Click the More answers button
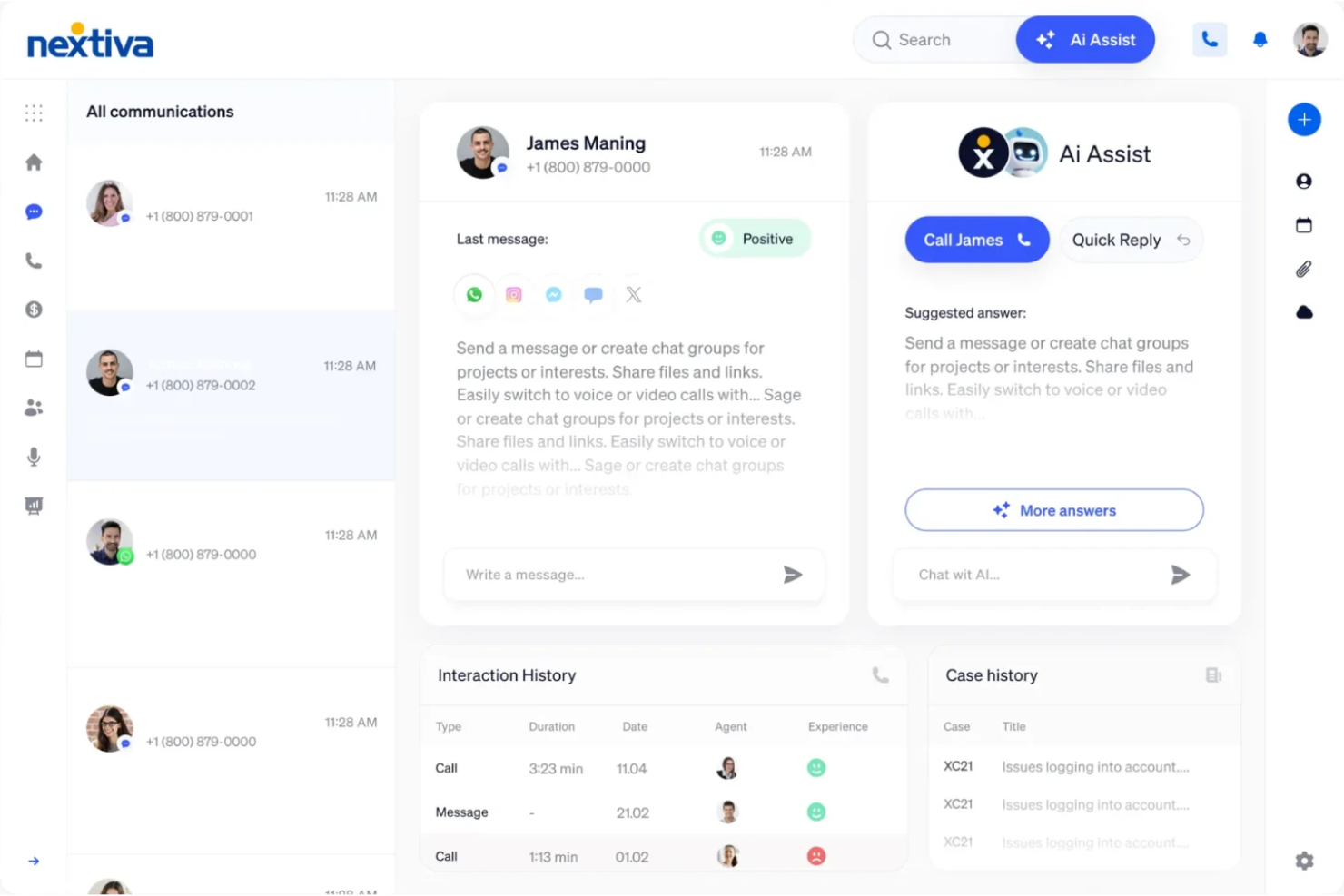This screenshot has width=1344, height=896. [1054, 510]
